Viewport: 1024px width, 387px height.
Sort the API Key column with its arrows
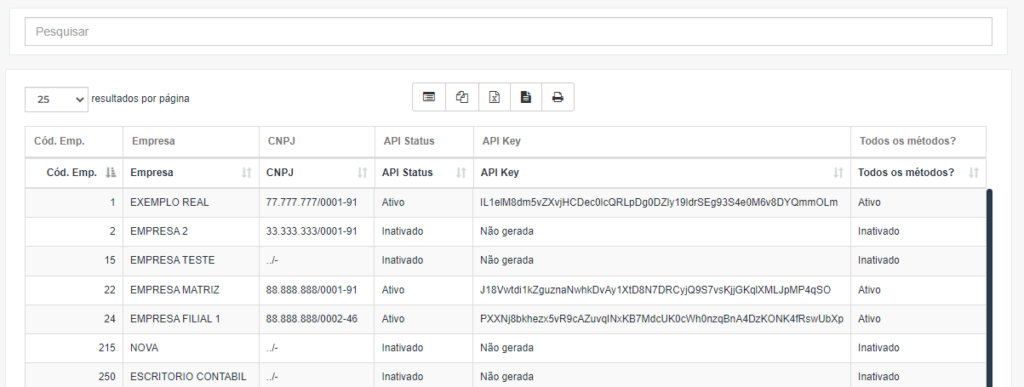click(x=839, y=173)
